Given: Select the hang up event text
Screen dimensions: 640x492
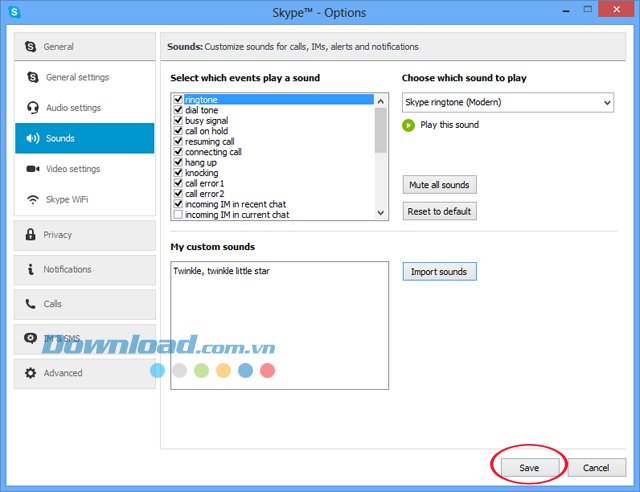Looking at the screenshot, I should click(201, 163).
